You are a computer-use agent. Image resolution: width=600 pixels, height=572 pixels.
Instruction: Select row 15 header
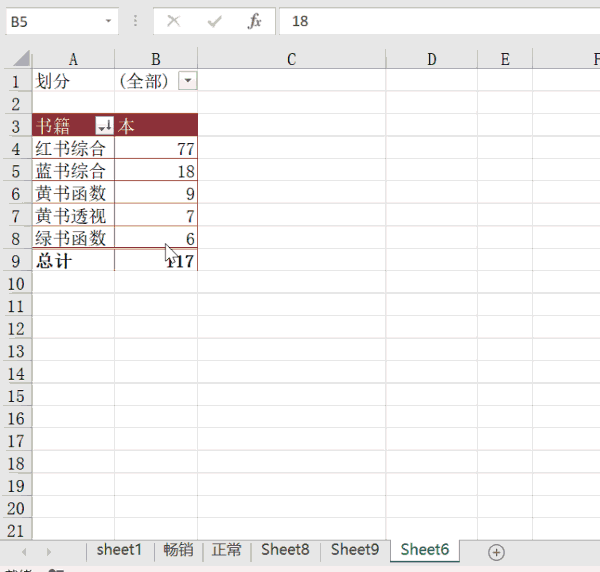16,396
